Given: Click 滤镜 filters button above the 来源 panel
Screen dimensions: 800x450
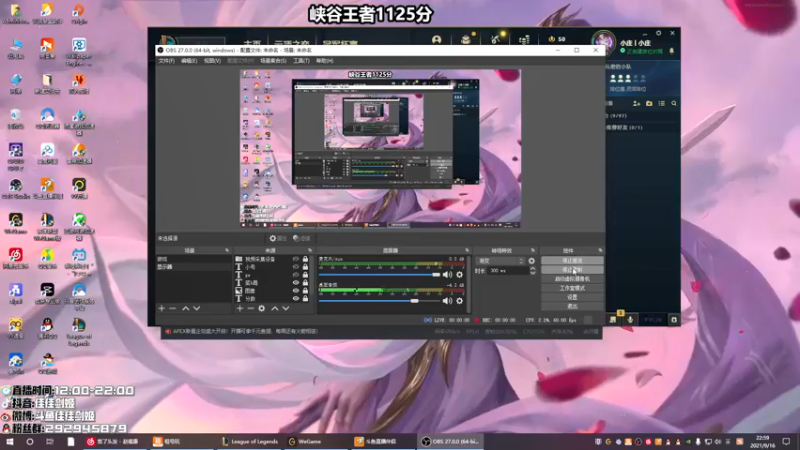Looking at the screenshot, I should point(303,238).
